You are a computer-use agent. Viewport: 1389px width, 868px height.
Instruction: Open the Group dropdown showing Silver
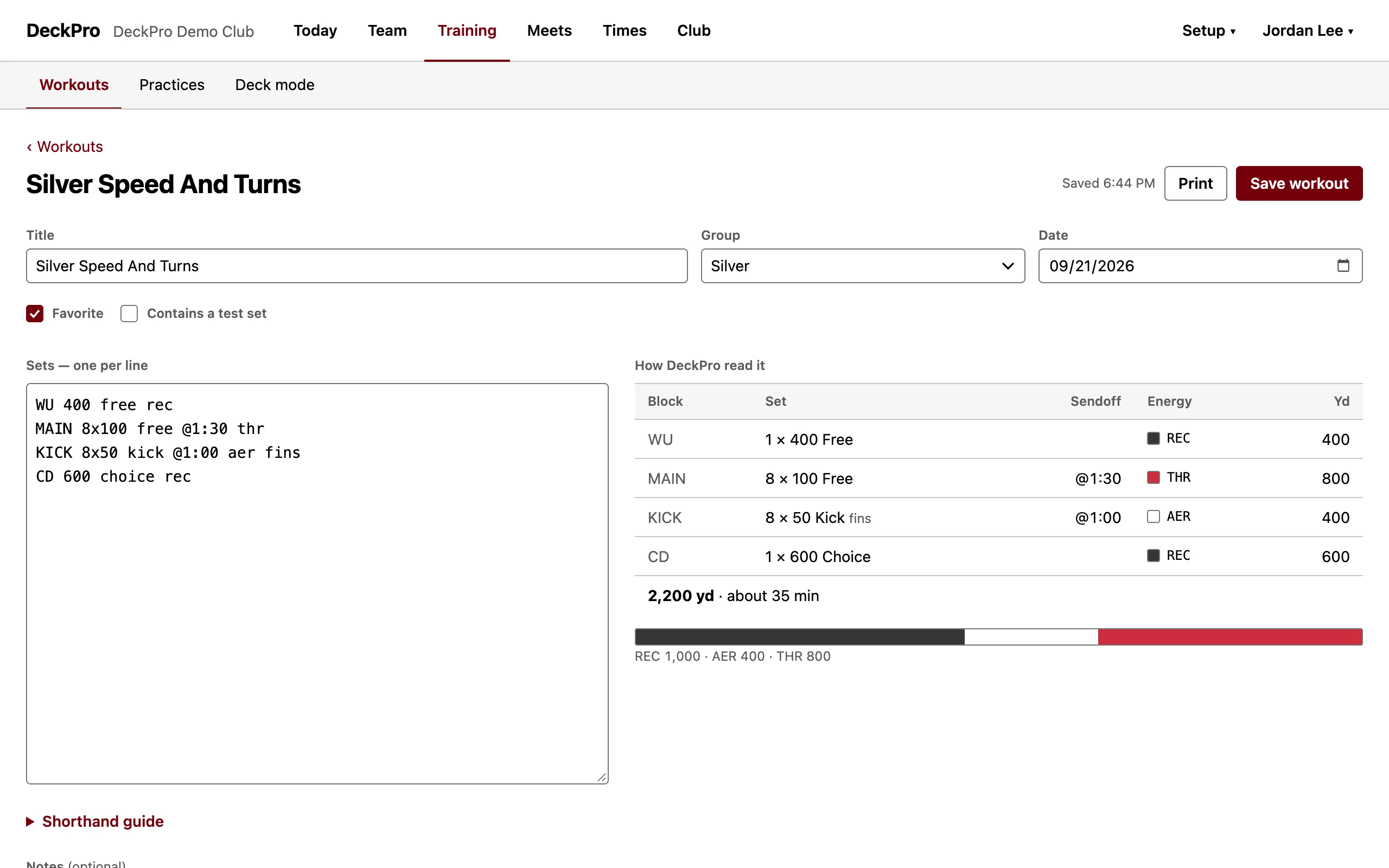[x=863, y=266]
